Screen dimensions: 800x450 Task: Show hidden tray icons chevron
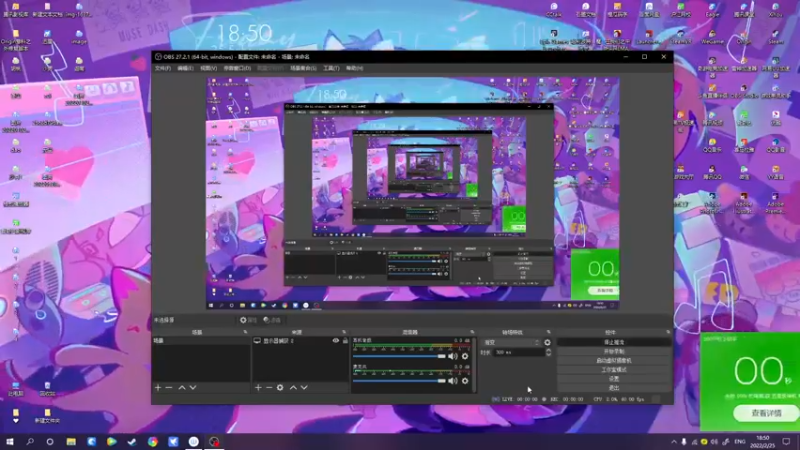click(x=674, y=442)
